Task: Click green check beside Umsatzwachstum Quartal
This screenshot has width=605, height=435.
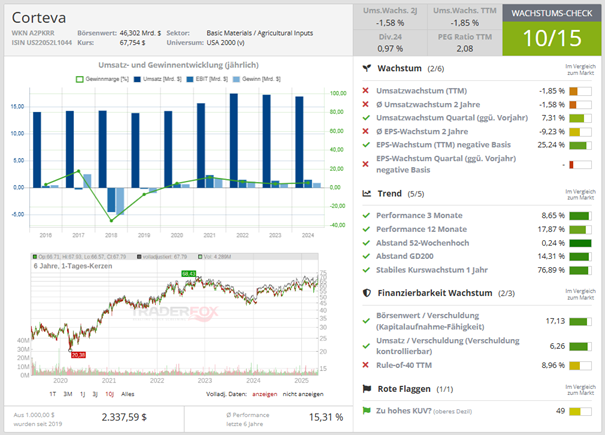Action: pyautogui.click(x=366, y=118)
